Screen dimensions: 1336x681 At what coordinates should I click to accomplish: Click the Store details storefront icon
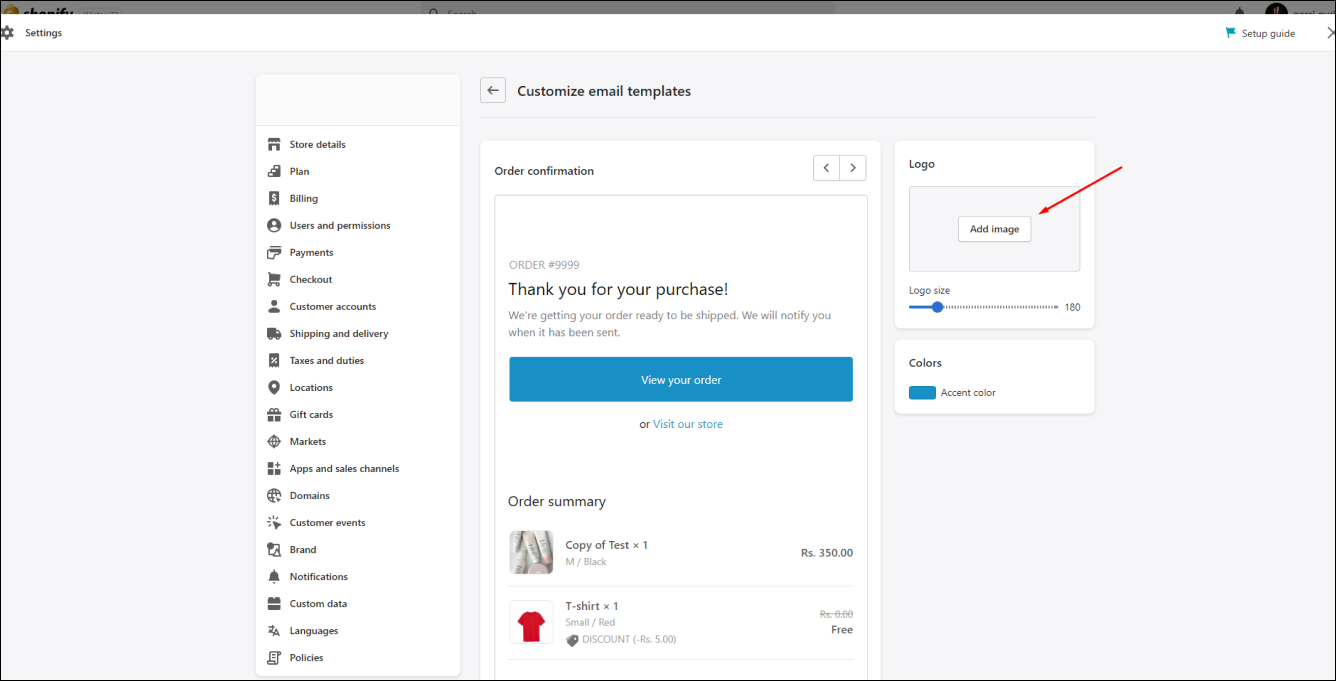[274, 145]
